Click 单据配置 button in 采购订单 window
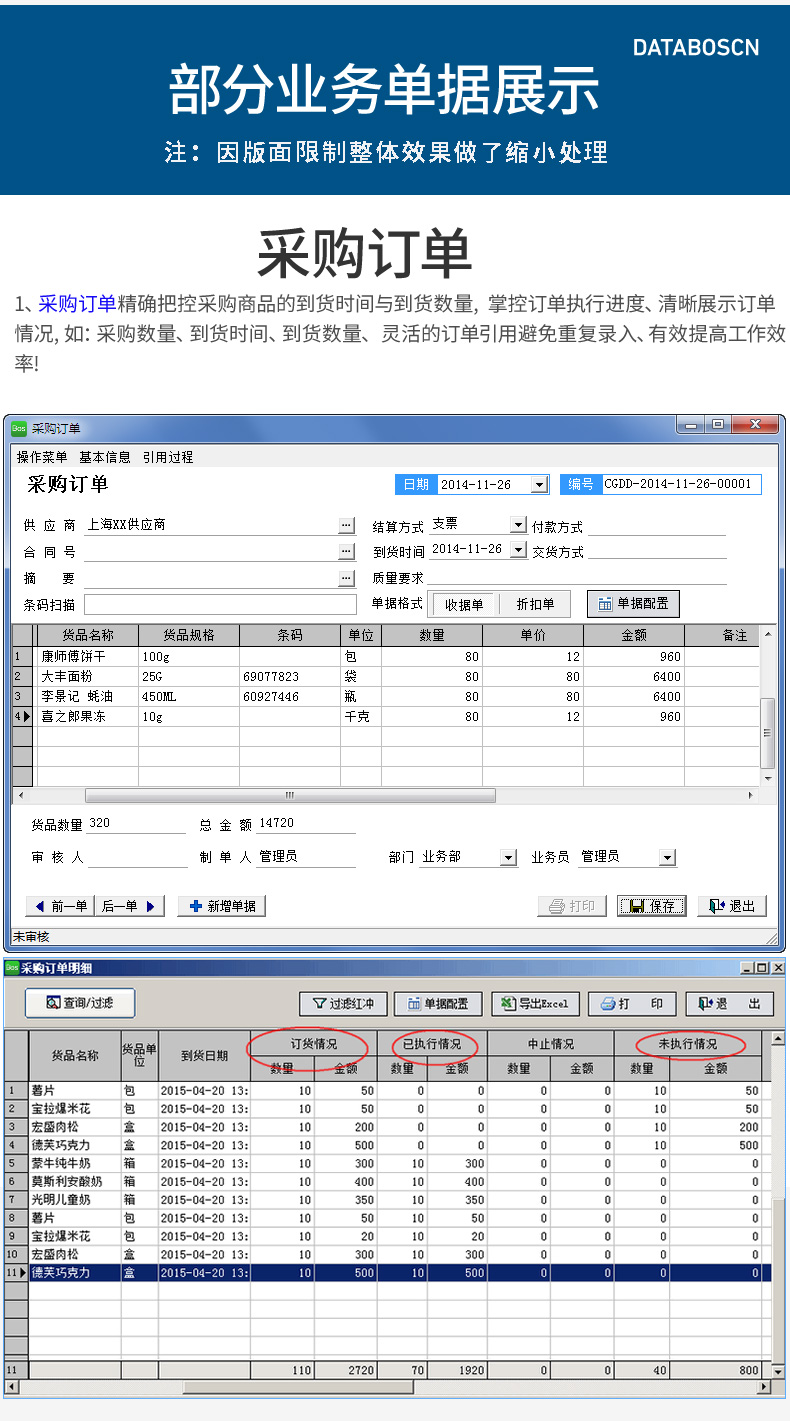The image size is (790, 1421). click(633, 604)
